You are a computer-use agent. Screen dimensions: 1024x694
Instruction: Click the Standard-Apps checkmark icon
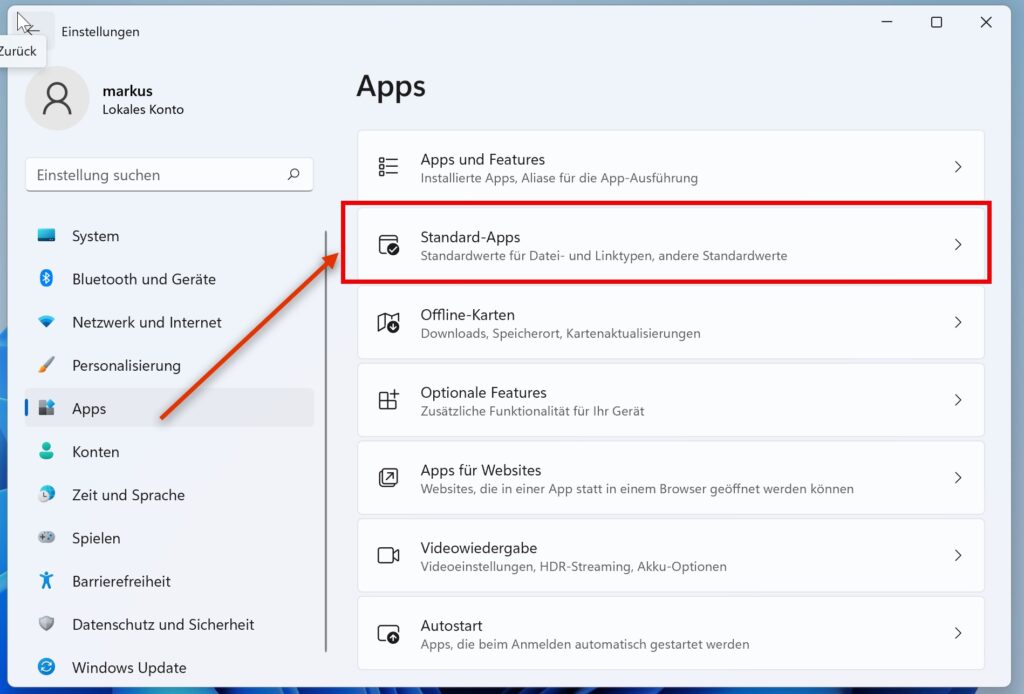[x=388, y=245]
